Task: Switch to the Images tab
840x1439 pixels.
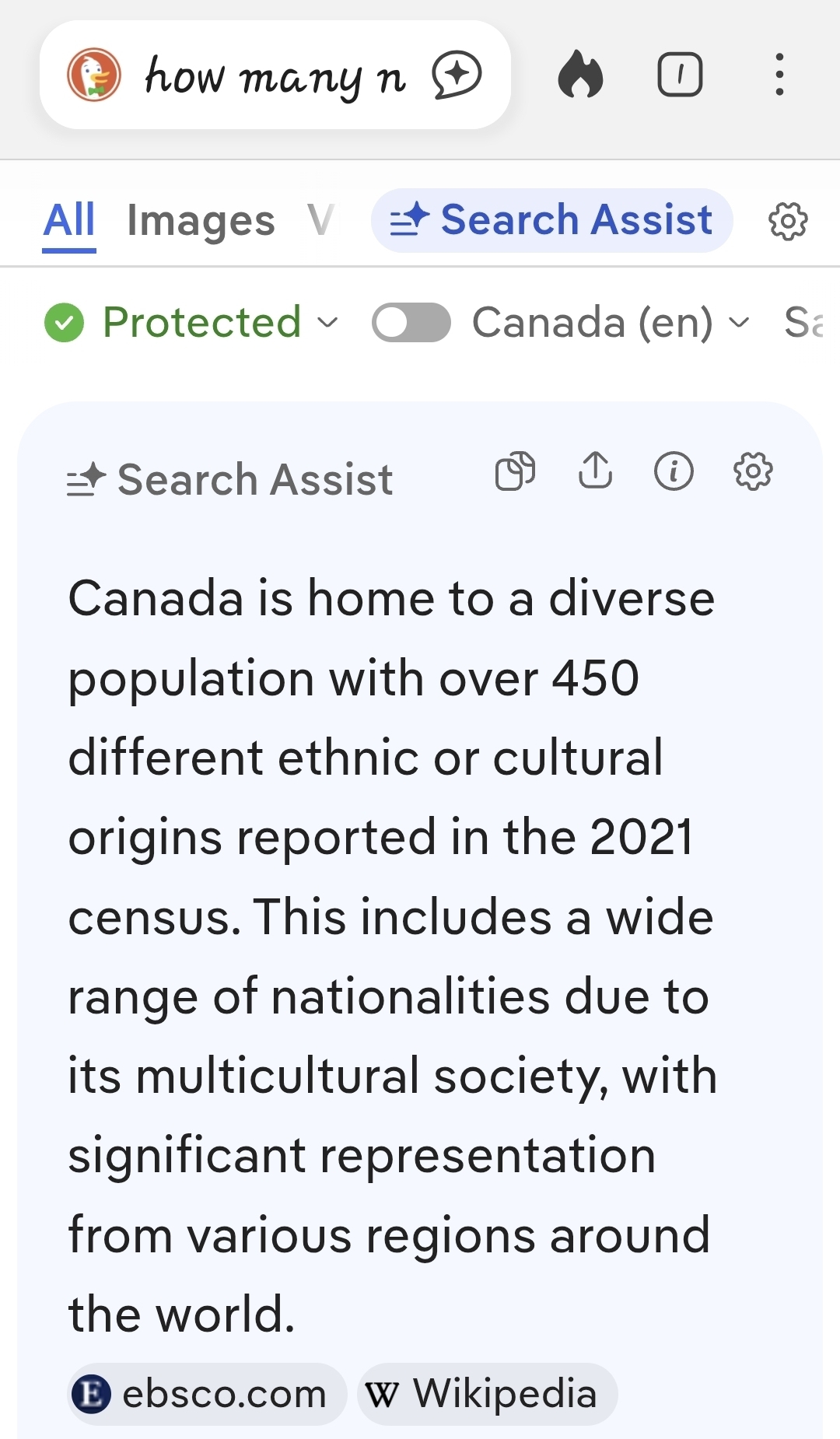Action: pyautogui.click(x=201, y=221)
